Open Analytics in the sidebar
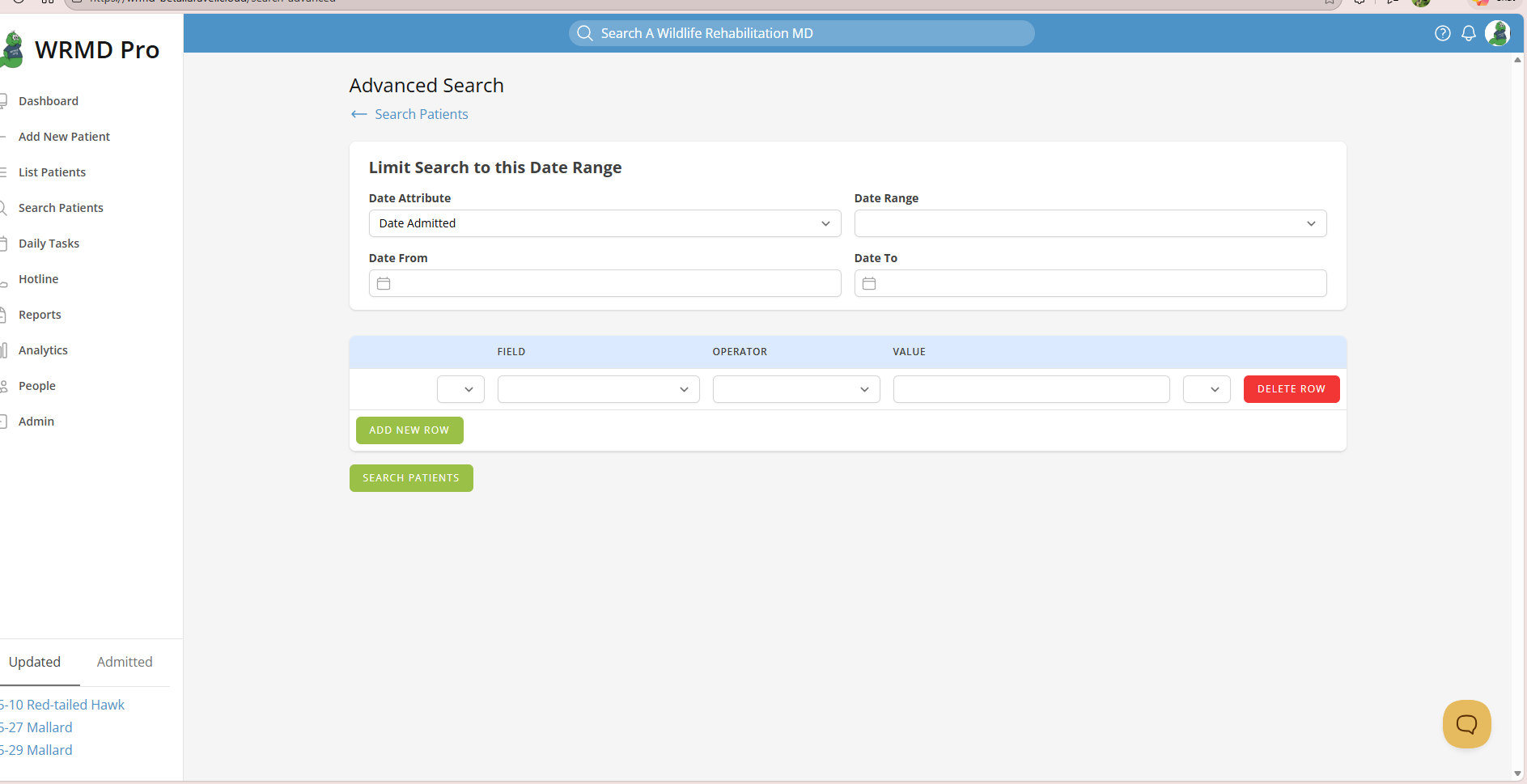The image size is (1527, 784). click(x=43, y=350)
